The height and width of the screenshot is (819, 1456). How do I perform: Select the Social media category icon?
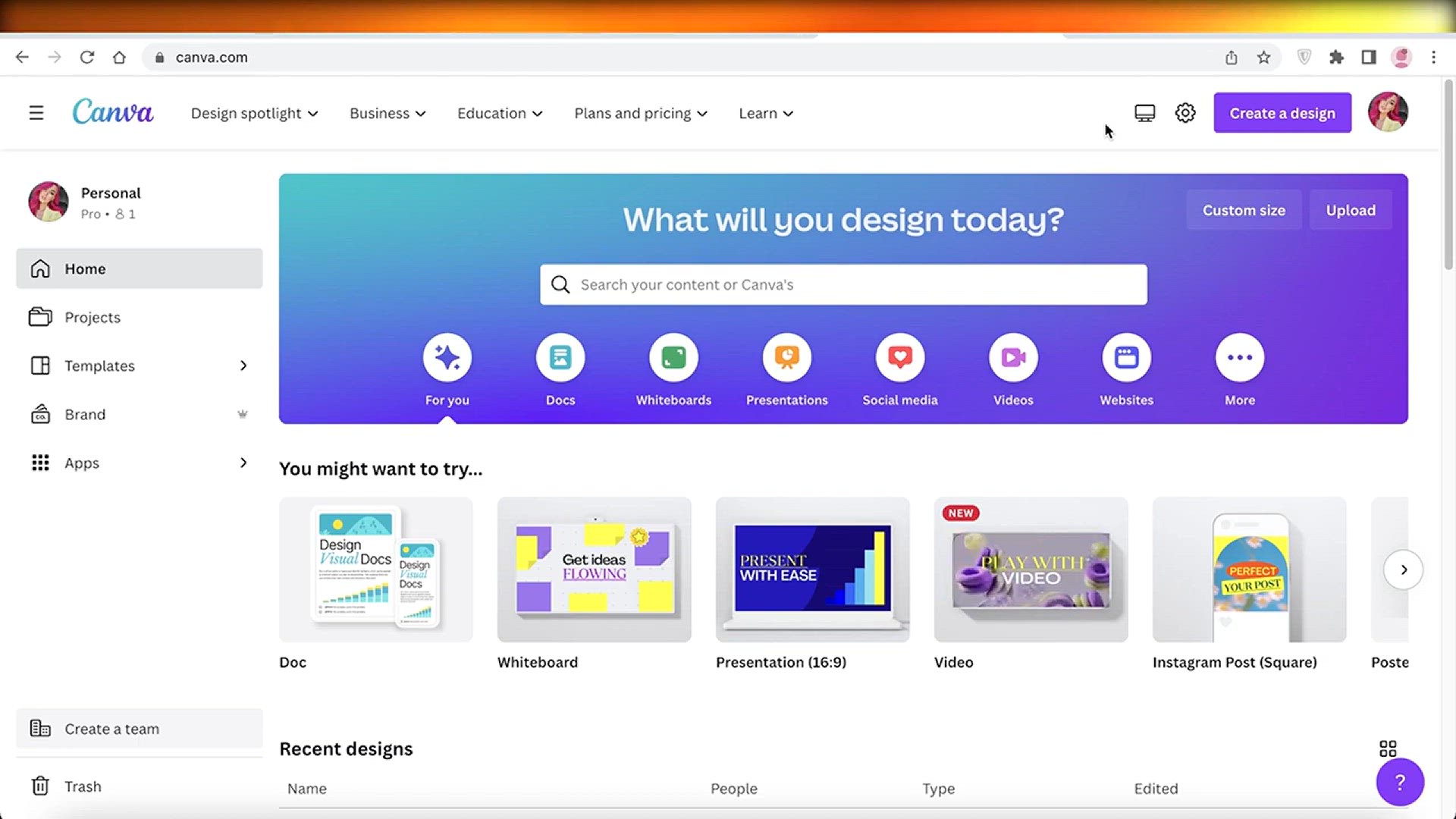(x=900, y=357)
